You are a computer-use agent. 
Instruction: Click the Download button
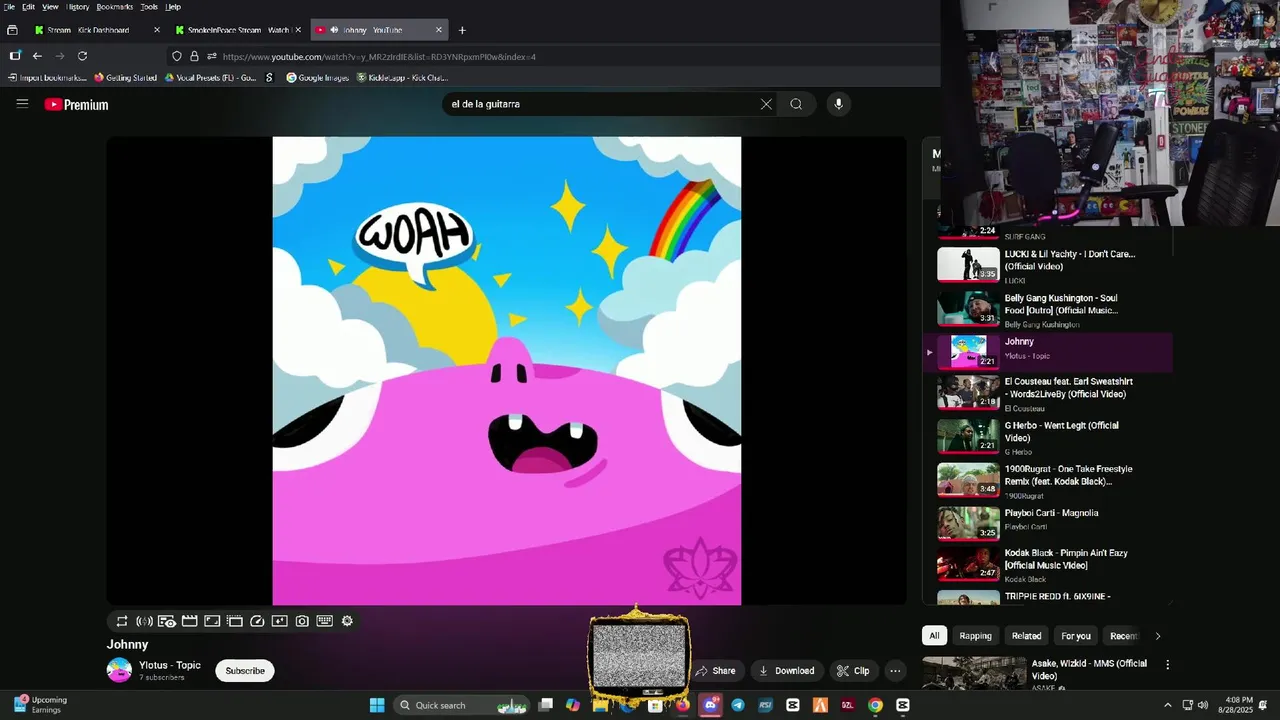(x=786, y=671)
